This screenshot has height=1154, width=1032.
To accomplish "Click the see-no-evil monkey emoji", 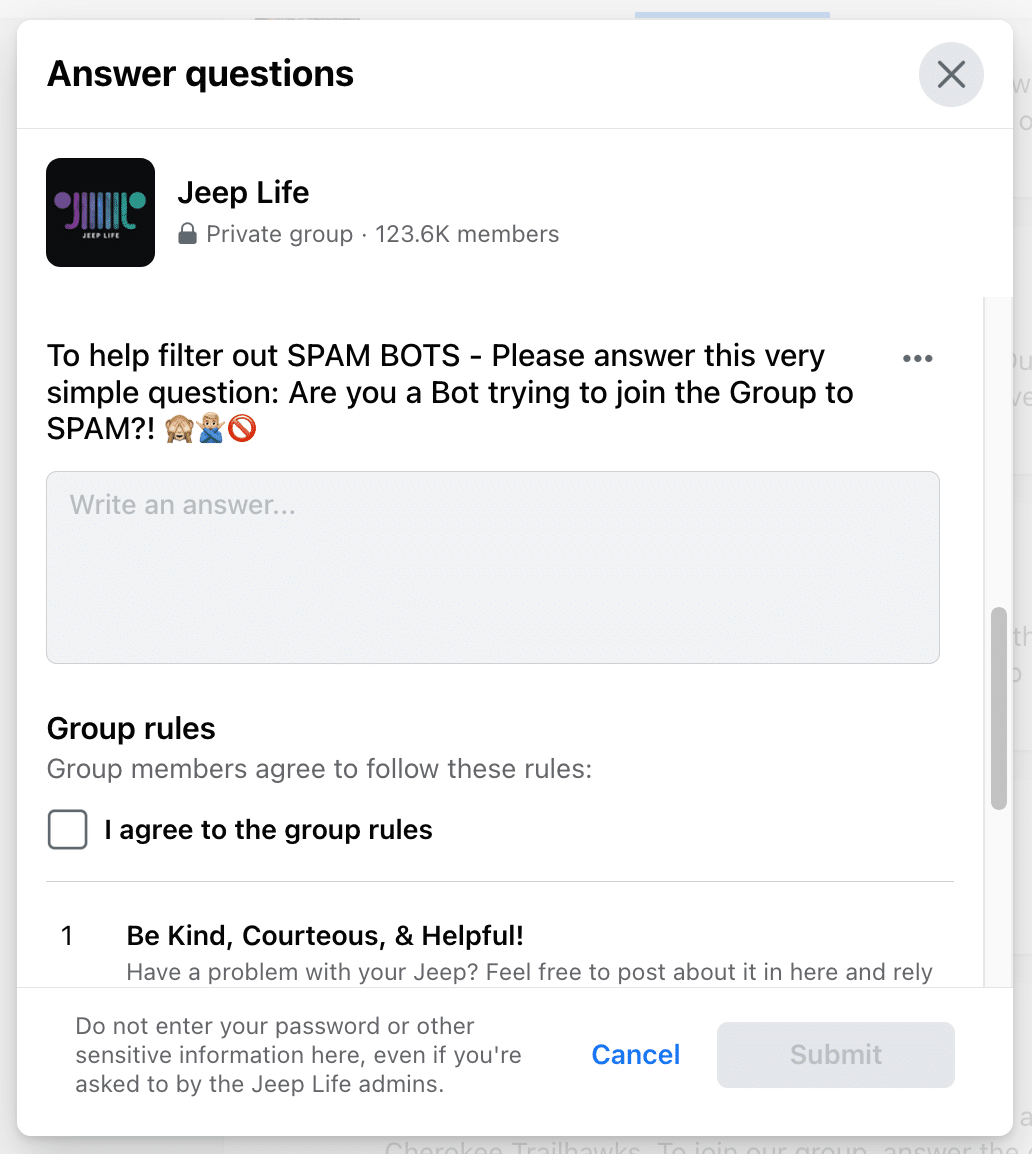I will point(179,428).
